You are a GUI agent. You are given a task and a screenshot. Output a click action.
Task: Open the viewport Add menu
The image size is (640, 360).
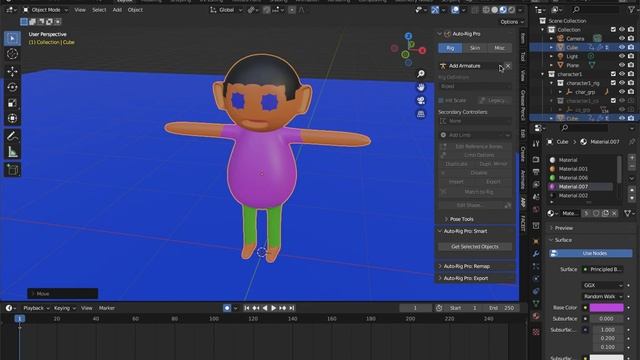[x=117, y=10]
